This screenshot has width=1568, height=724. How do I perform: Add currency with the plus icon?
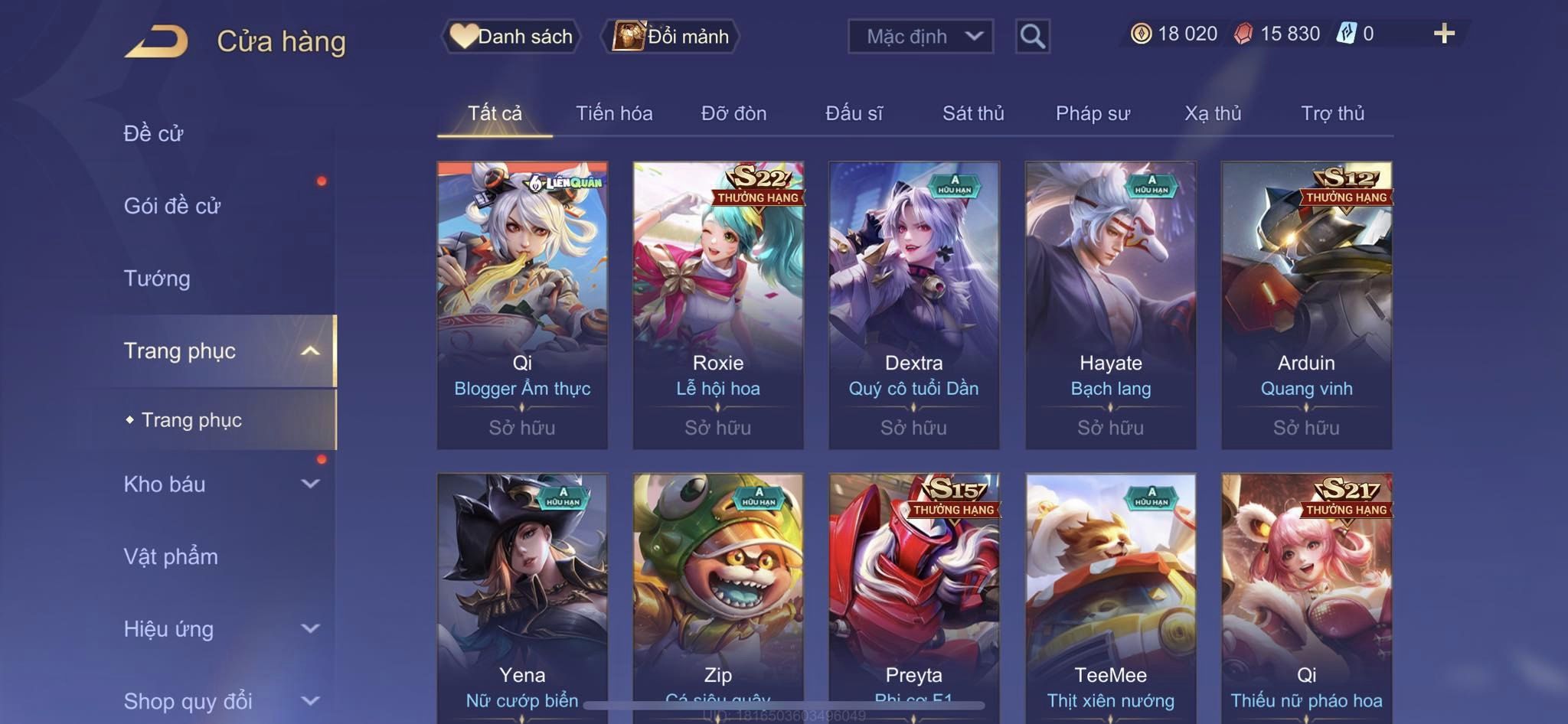click(x=1444, y=34)
